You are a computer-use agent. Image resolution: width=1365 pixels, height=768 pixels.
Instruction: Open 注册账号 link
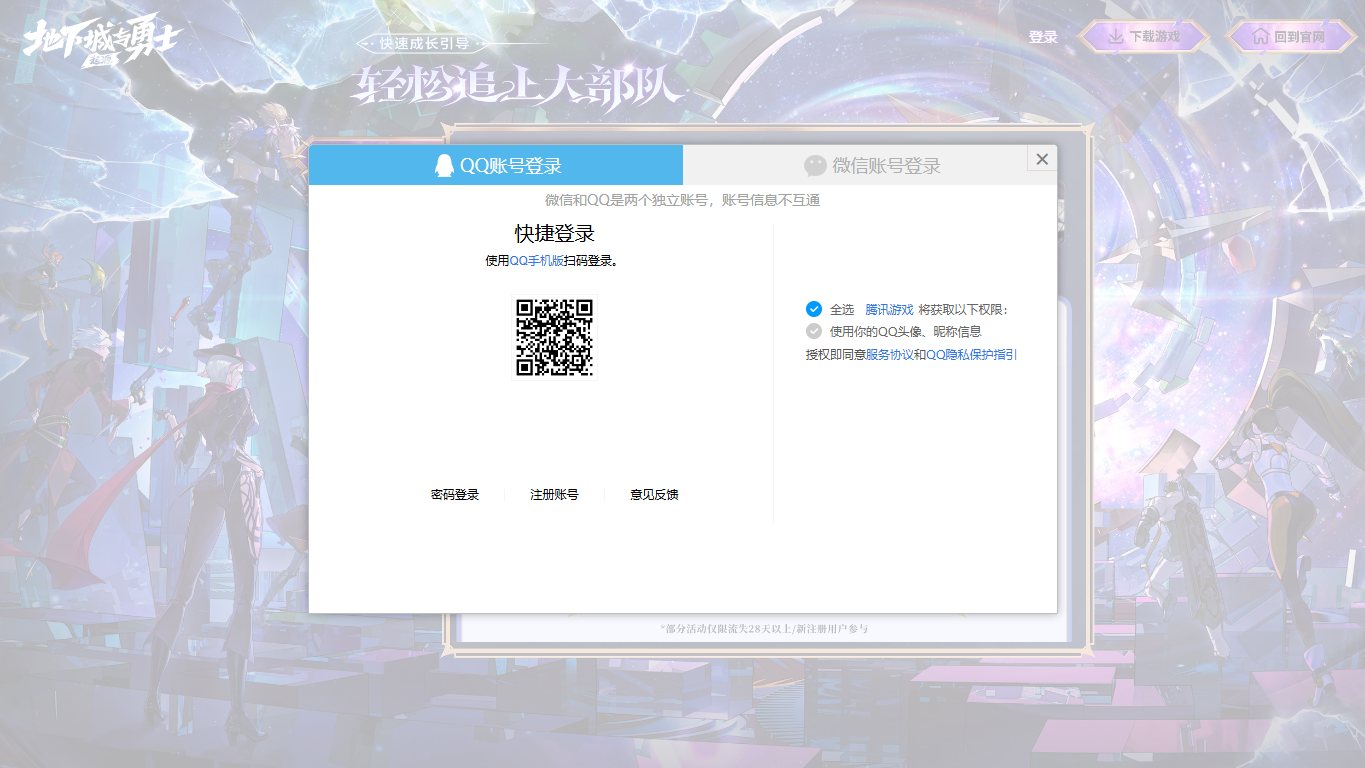coord(554,495)
